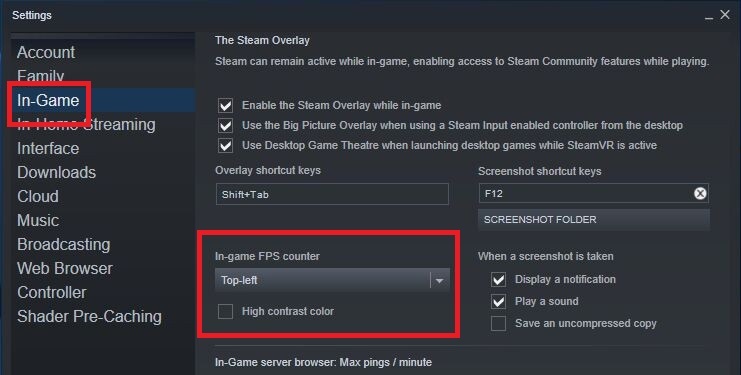The image size is (741, 375).
Task: Open Shader Pre-Caching settings
Action: 89,316
